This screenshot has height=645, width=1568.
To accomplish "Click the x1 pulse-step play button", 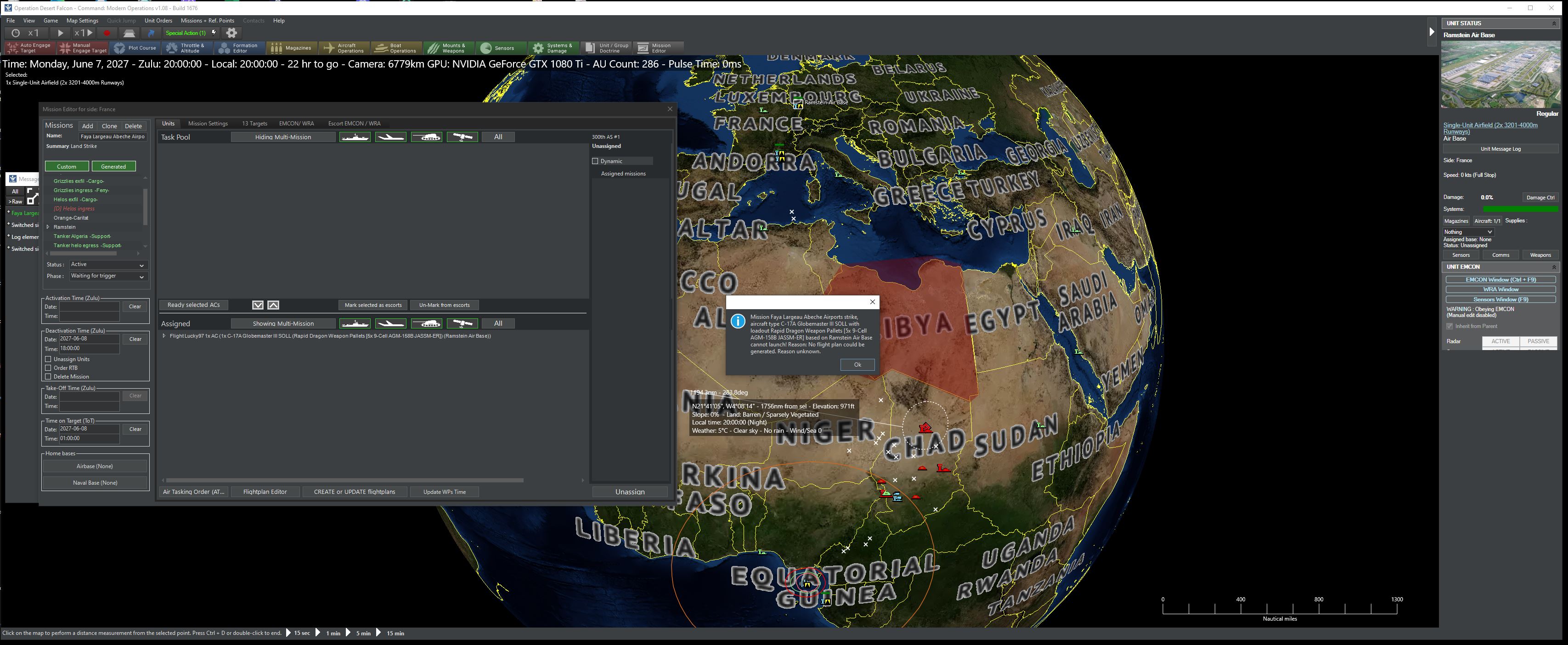I will 84,33.
